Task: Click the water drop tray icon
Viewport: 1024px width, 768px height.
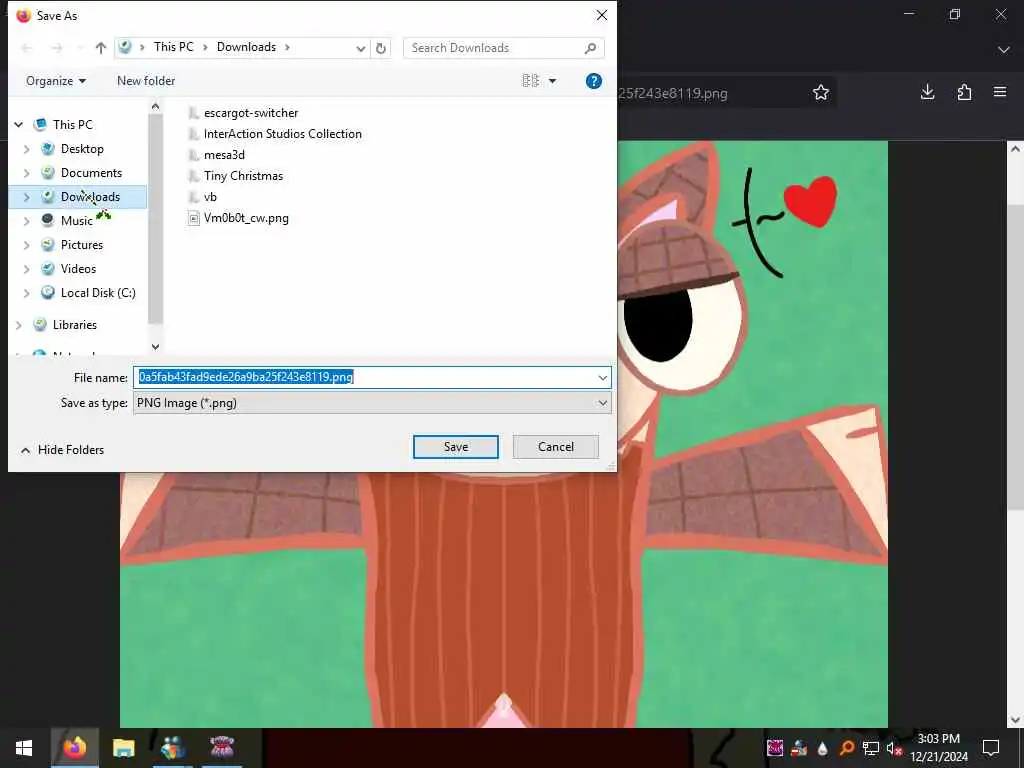Action: (x=823, y=748)
